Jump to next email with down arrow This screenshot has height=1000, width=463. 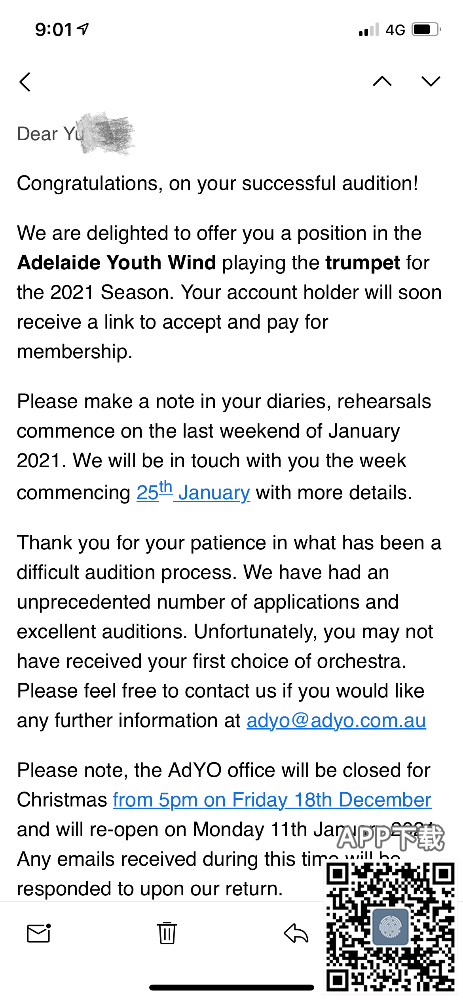tap(431, 81)
